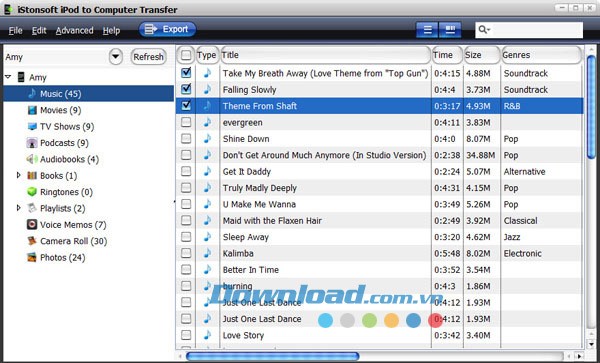Sort by the Title column header
Screen dimensions: 600x363
(325, 55)
